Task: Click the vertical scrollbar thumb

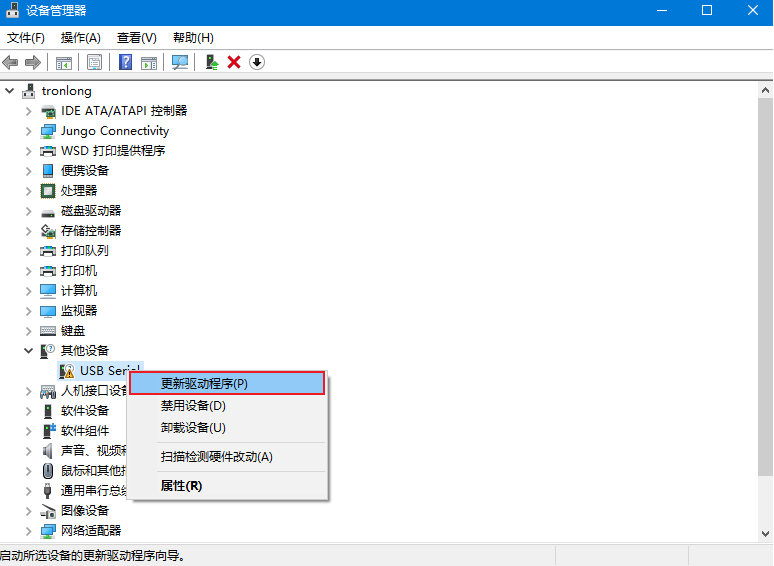Action: coord(765,287)
